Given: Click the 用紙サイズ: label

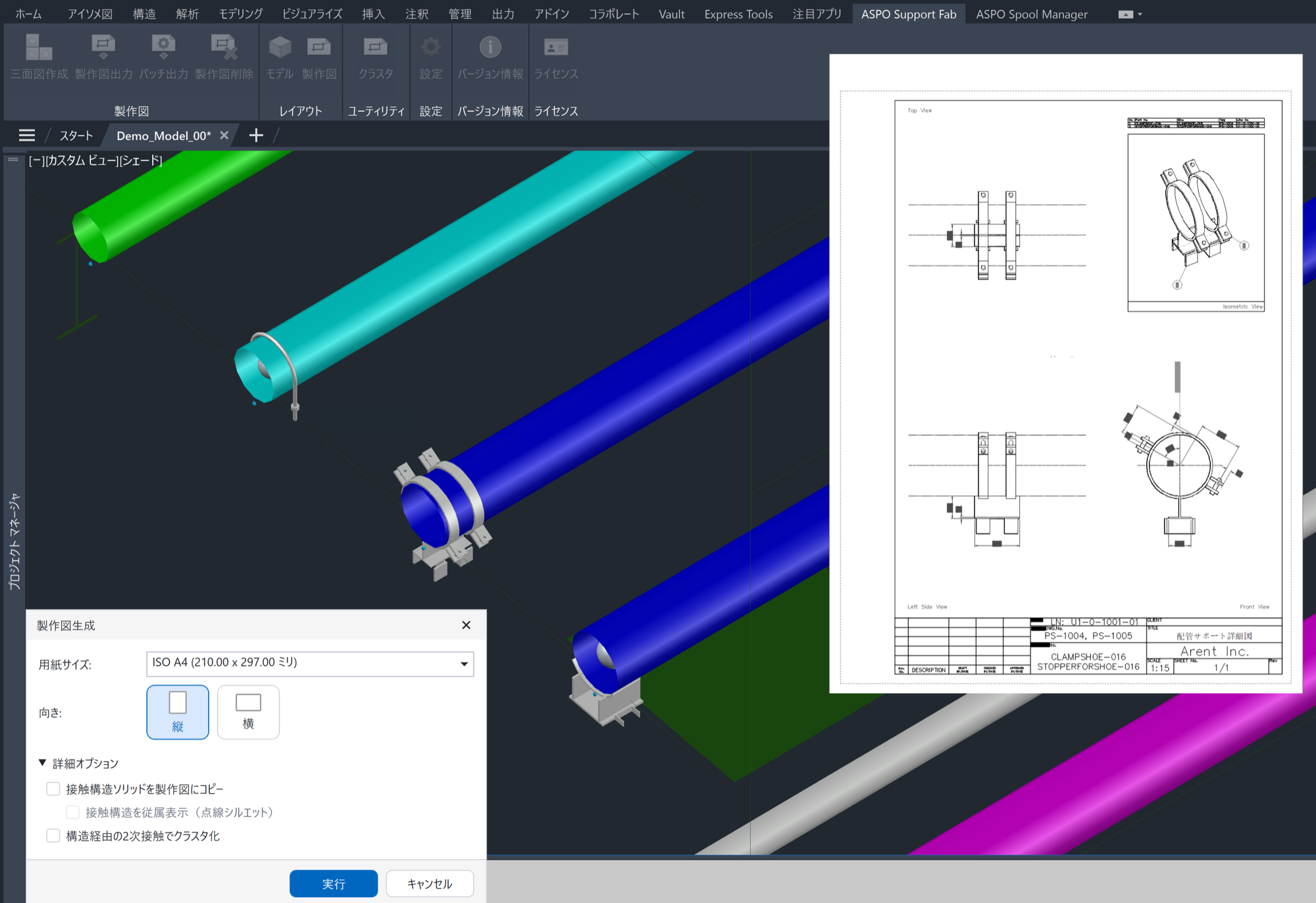Looking at the screenshot, I should click(x=65, y=664).
